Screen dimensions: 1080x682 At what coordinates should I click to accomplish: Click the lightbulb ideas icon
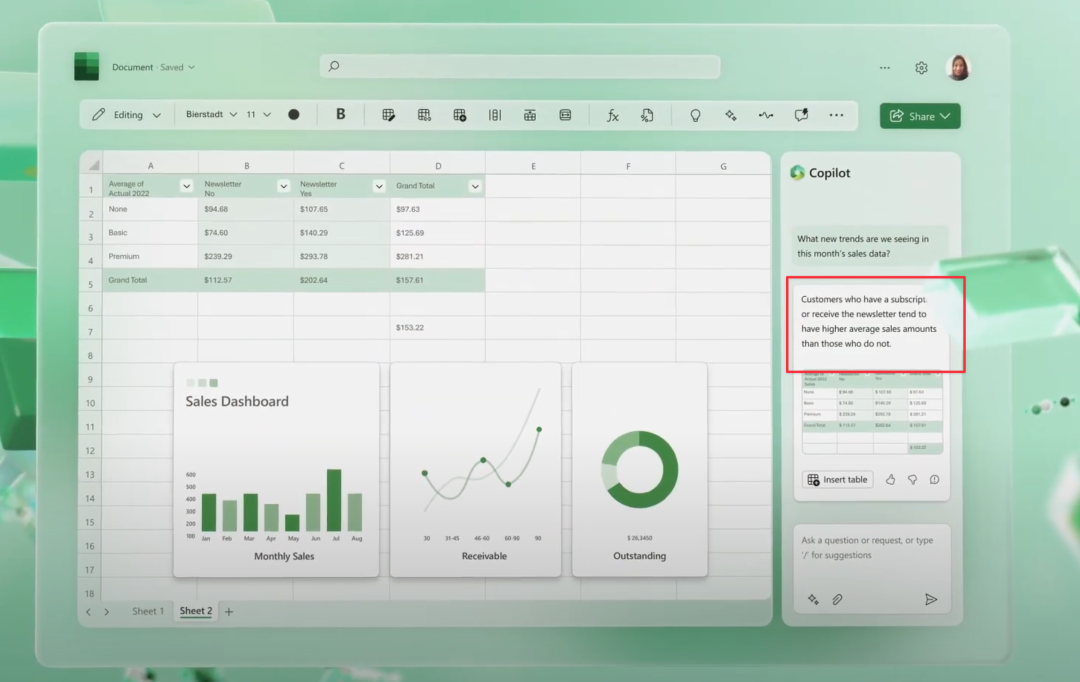[x=695, y=115]
